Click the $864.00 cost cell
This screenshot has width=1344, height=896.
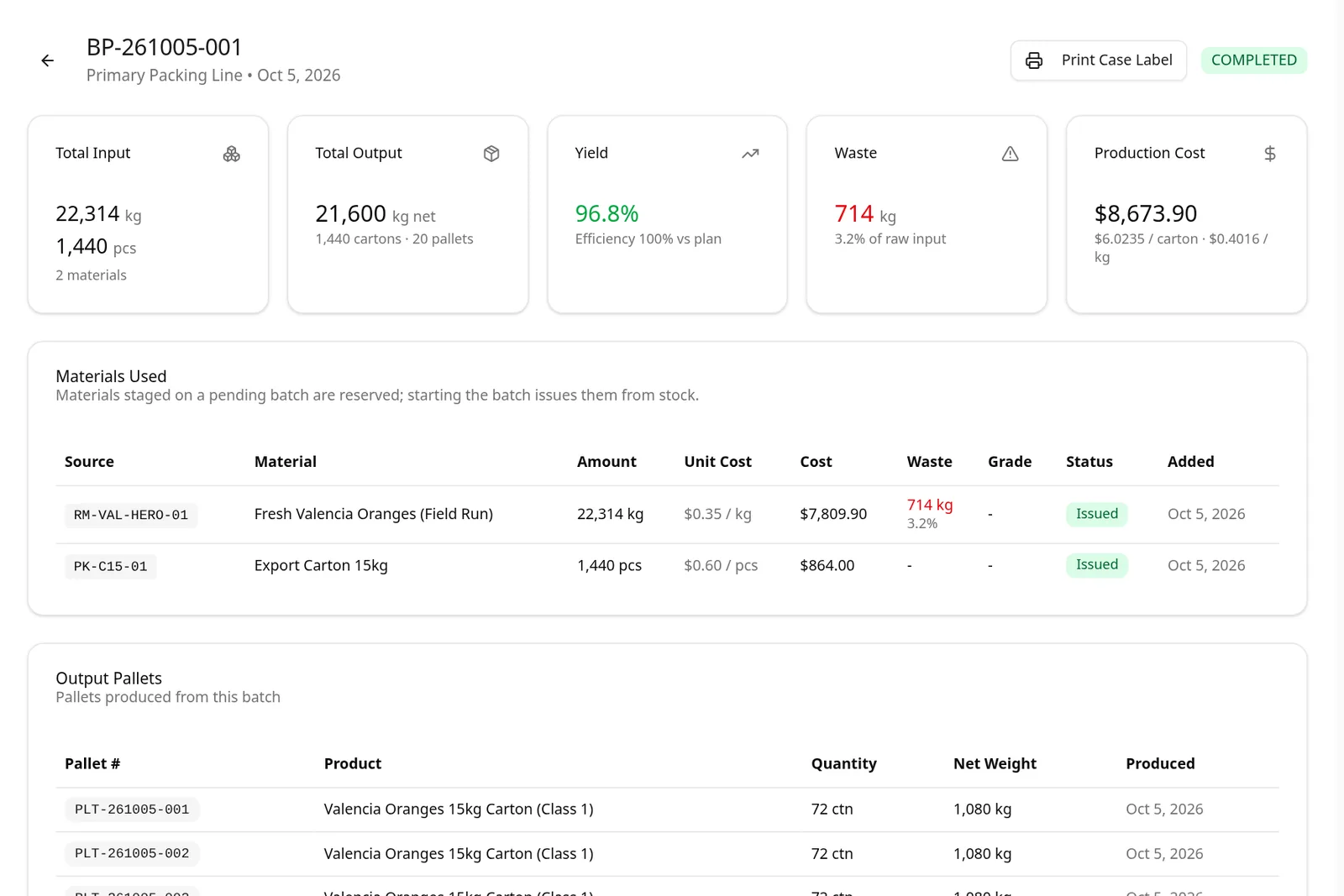coord(827,566)
